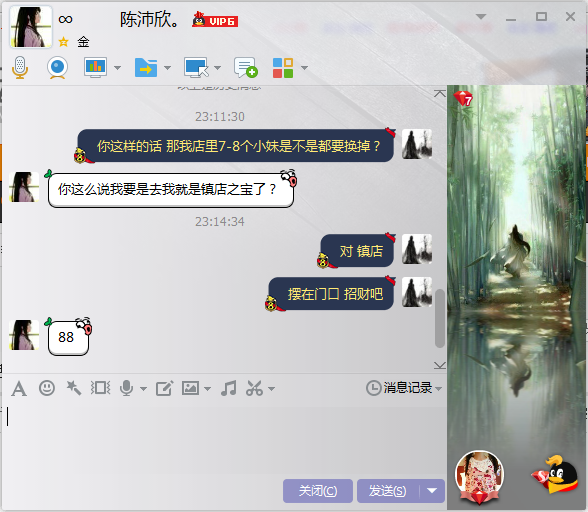Click message about 7-8个小妹
588x512 pixels.
235,146
